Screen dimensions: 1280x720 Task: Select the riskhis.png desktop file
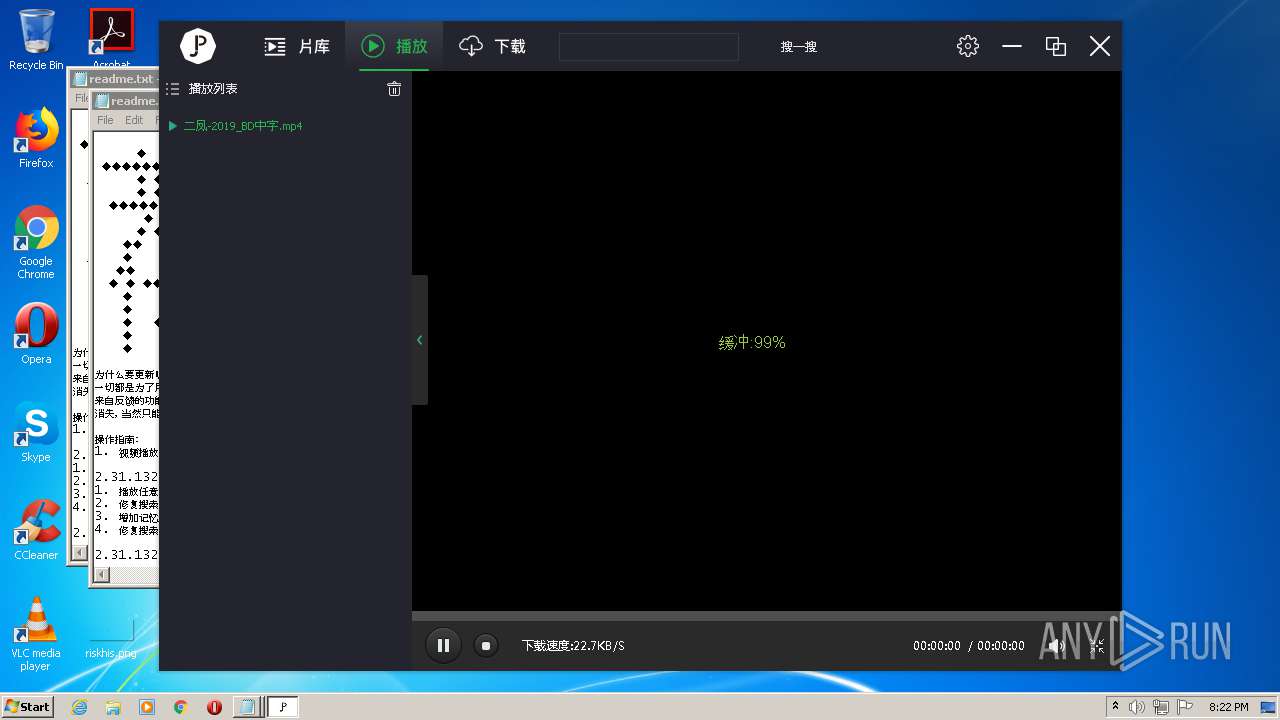[111, 640]
